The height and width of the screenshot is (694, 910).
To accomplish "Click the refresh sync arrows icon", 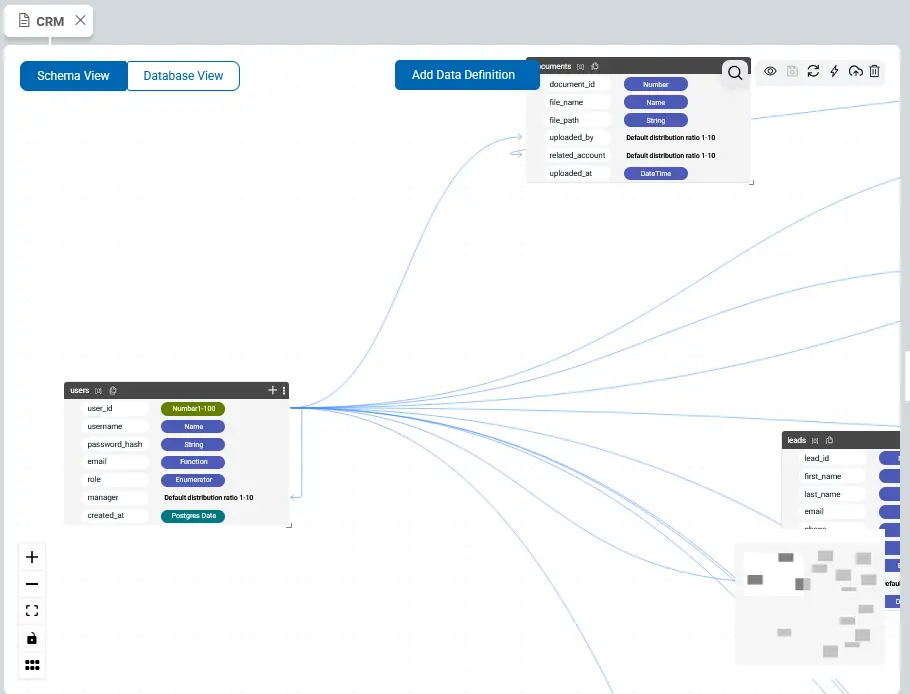I will [813, 71].
